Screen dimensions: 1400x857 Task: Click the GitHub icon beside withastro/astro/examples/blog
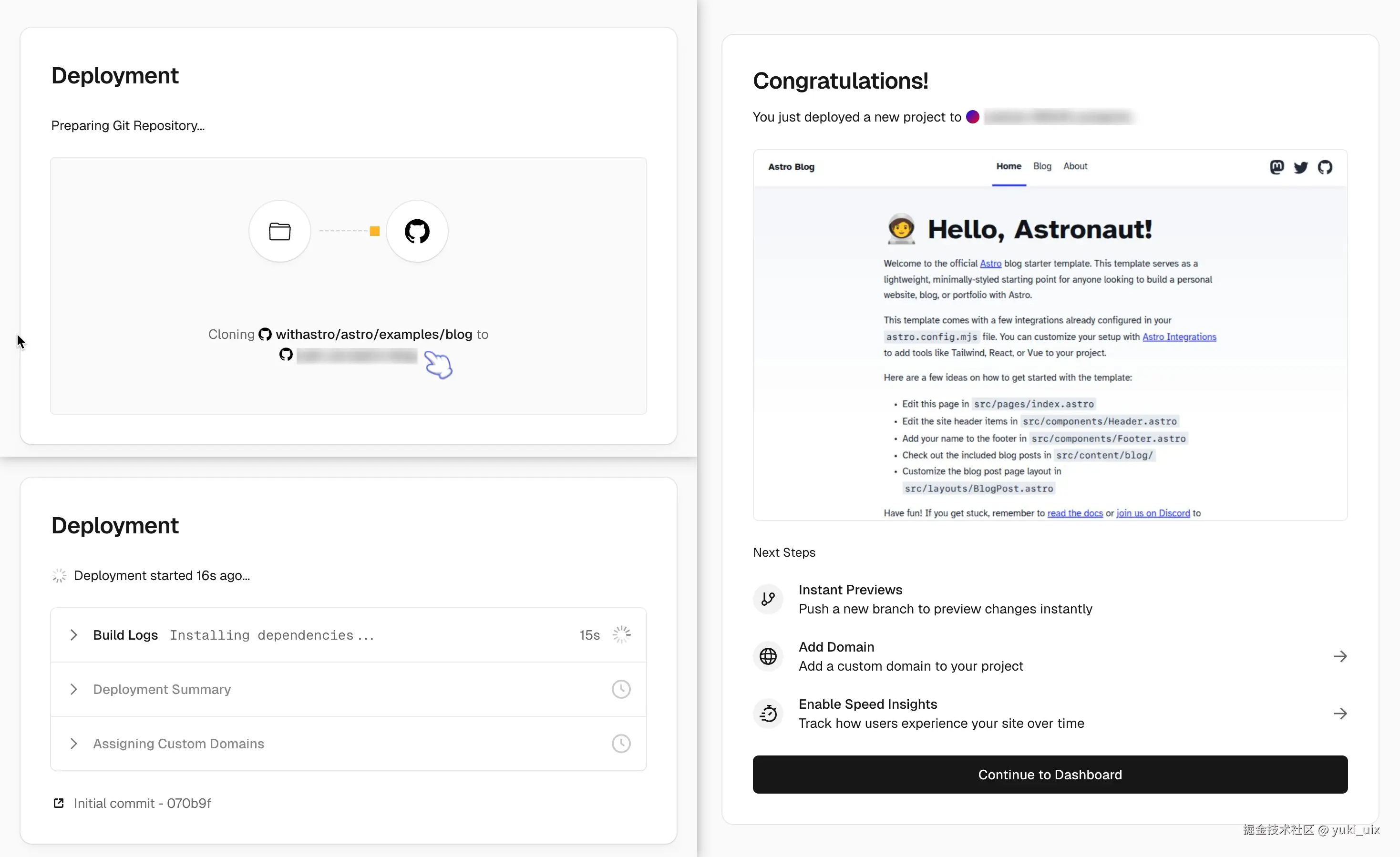[265, 335]
